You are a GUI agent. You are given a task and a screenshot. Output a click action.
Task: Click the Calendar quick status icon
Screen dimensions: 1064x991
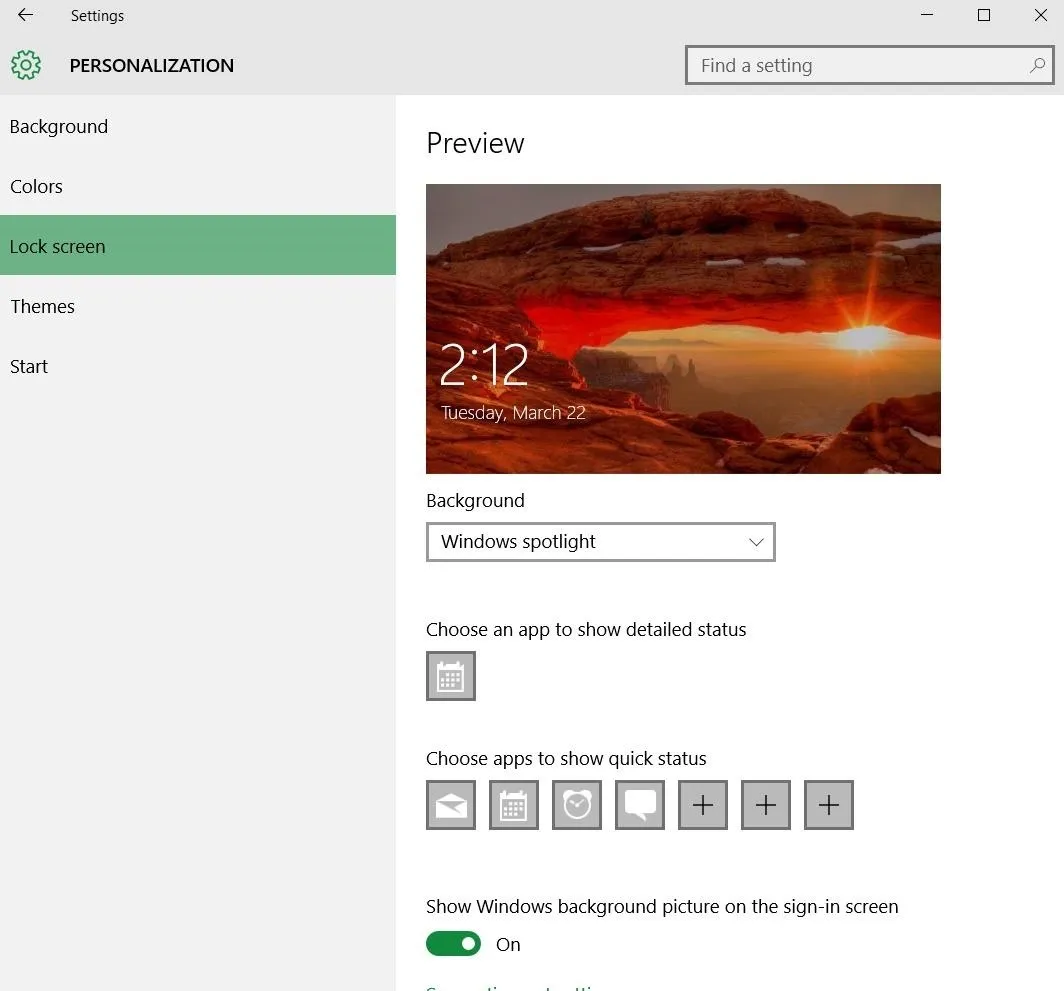(514, 805)
